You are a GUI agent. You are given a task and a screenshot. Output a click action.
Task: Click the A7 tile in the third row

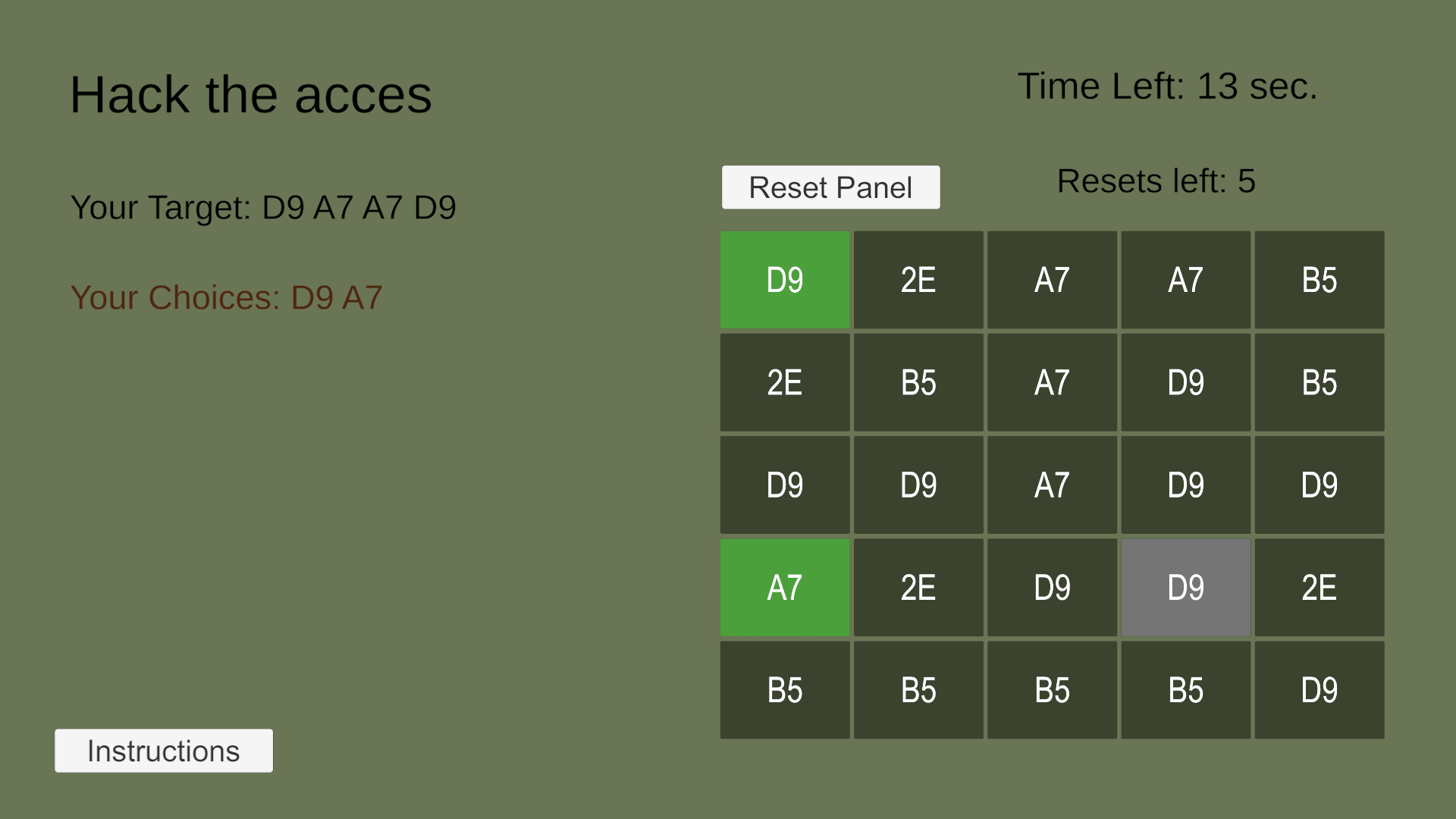pyautogui.click(x=1052, y=485)
